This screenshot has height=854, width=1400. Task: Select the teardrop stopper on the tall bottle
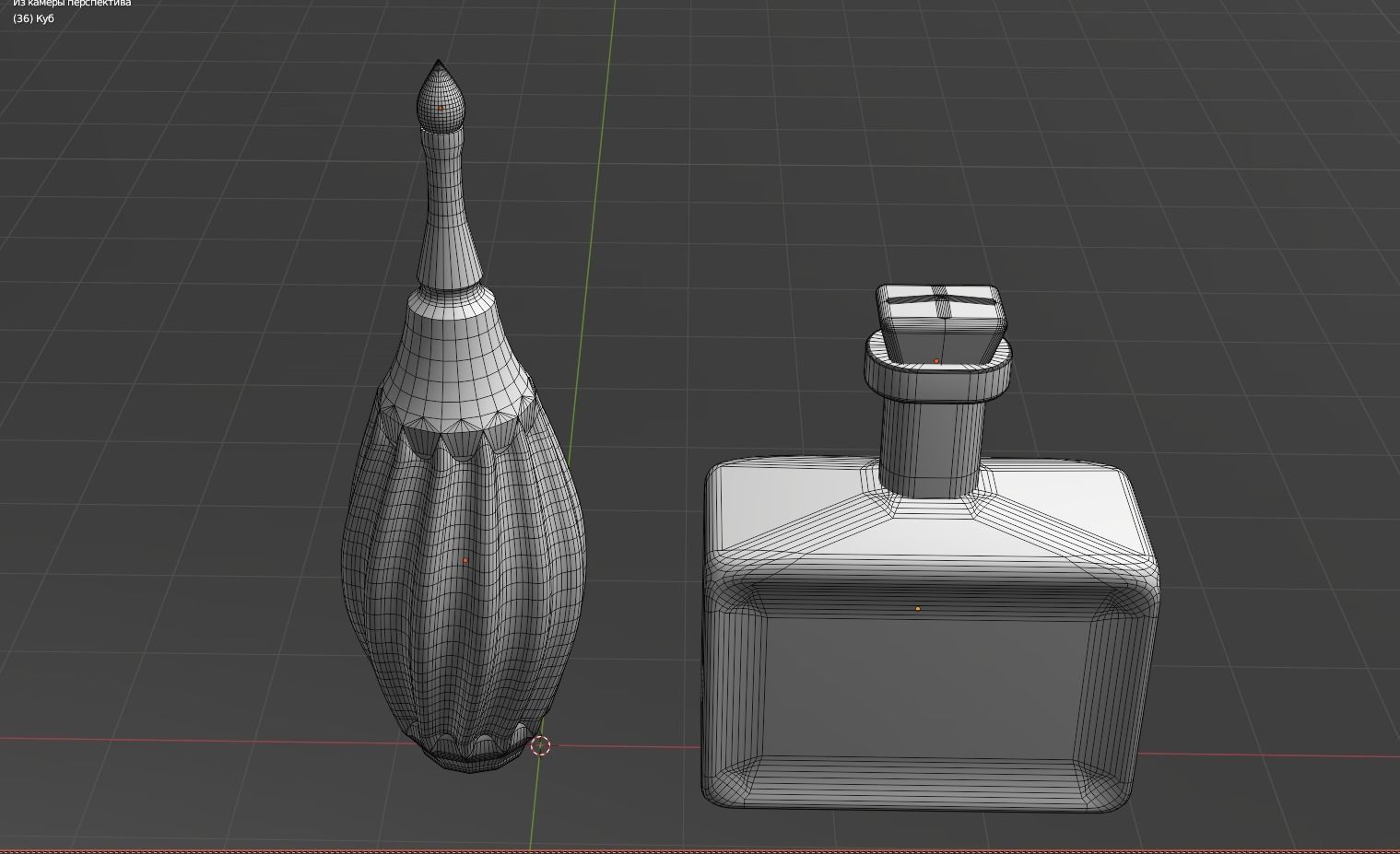[x=441, y=97]
